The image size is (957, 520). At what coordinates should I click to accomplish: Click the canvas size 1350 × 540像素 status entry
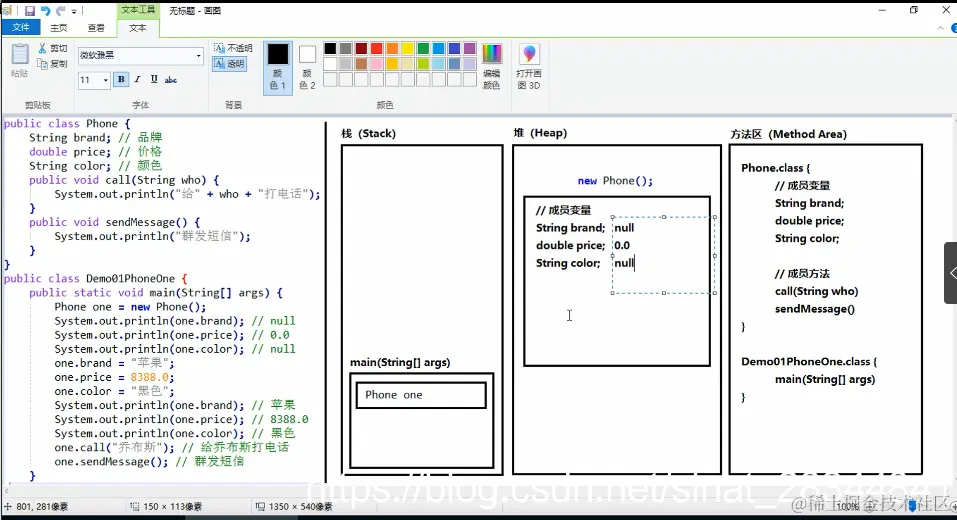click(294, 507)
